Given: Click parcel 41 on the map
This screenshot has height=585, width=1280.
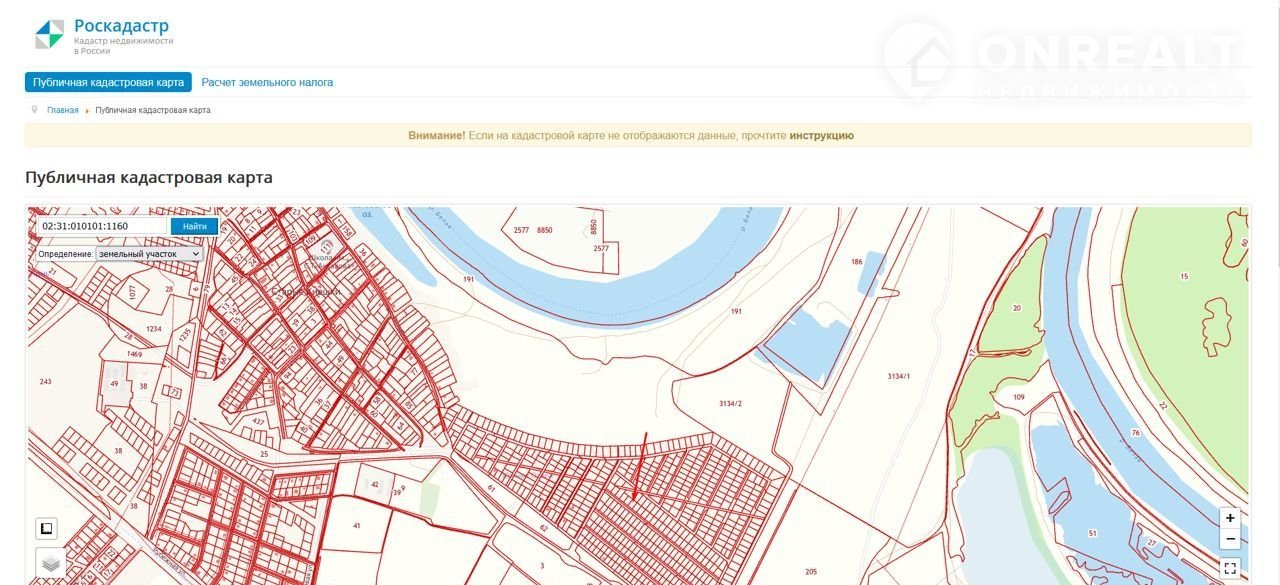Looking at the screenshot, I should pyautogui.click(x=356, y=525).
